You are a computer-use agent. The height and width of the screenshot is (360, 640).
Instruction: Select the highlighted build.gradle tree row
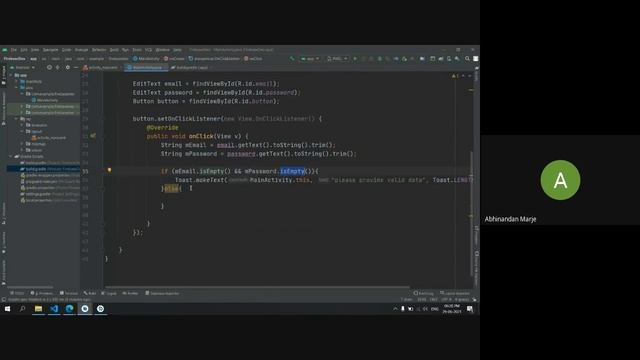tap(43, 169)
